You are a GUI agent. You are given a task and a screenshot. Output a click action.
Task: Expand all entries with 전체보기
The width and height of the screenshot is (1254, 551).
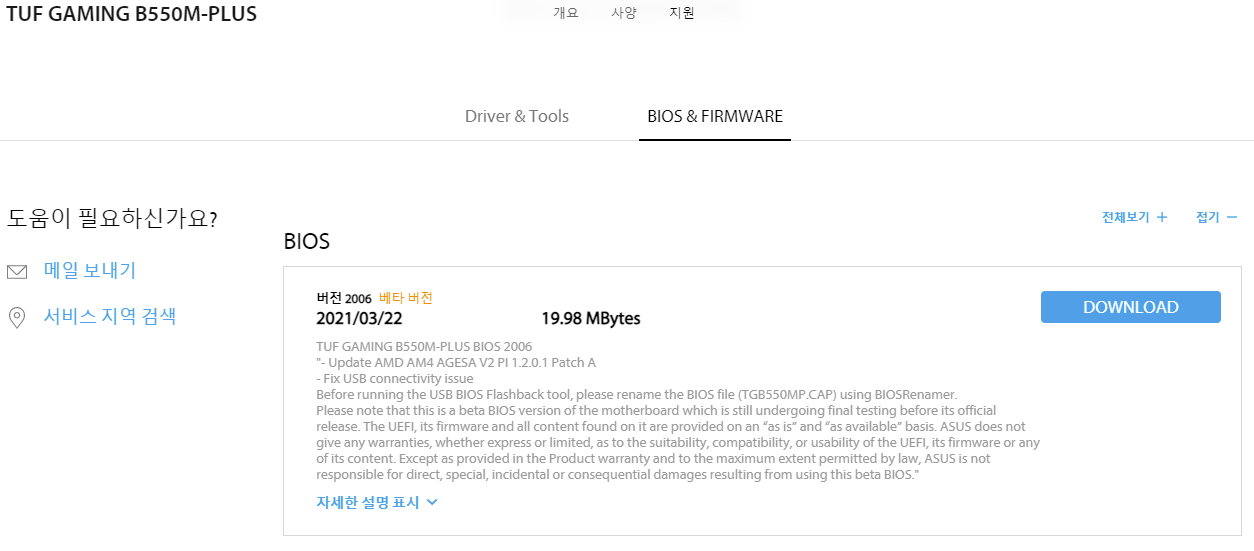(x=1126, y=217)
